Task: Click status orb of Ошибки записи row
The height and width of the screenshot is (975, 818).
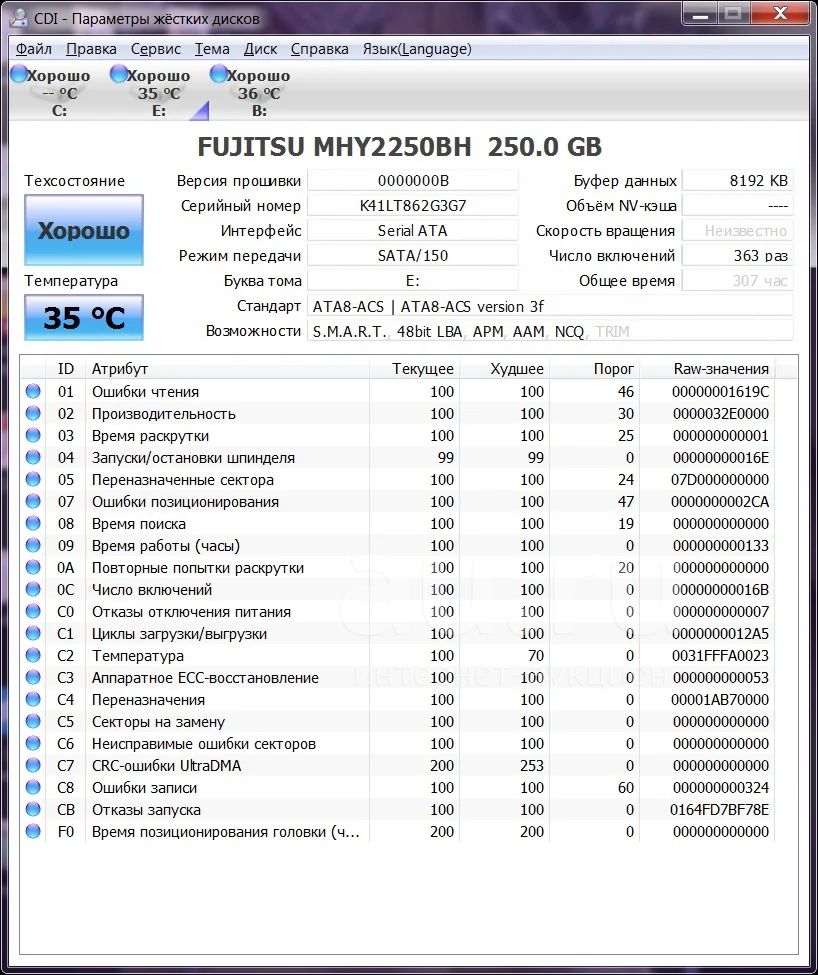Action: point(33,787)
